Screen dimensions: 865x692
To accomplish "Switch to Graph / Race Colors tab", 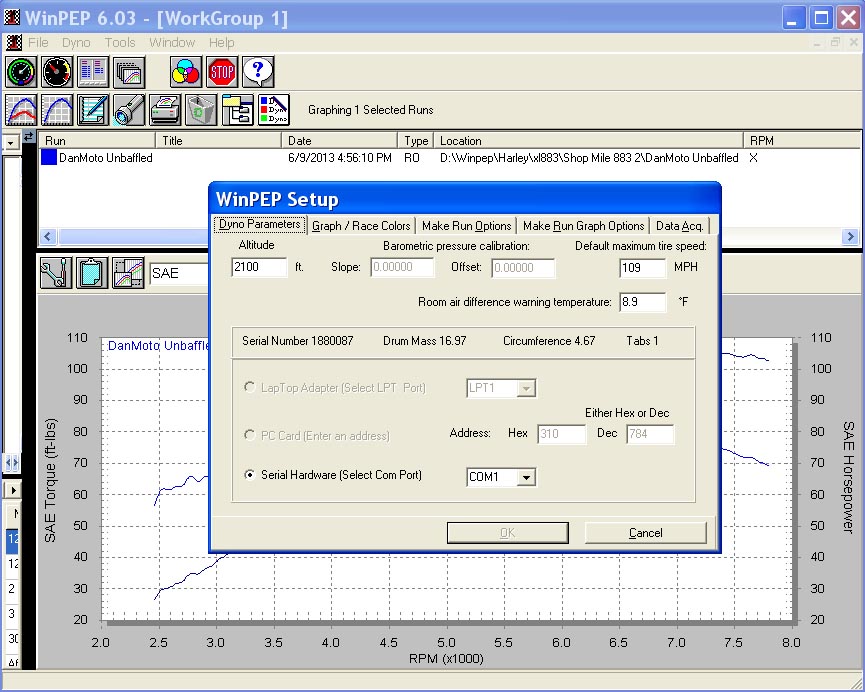I will point(361,226).
